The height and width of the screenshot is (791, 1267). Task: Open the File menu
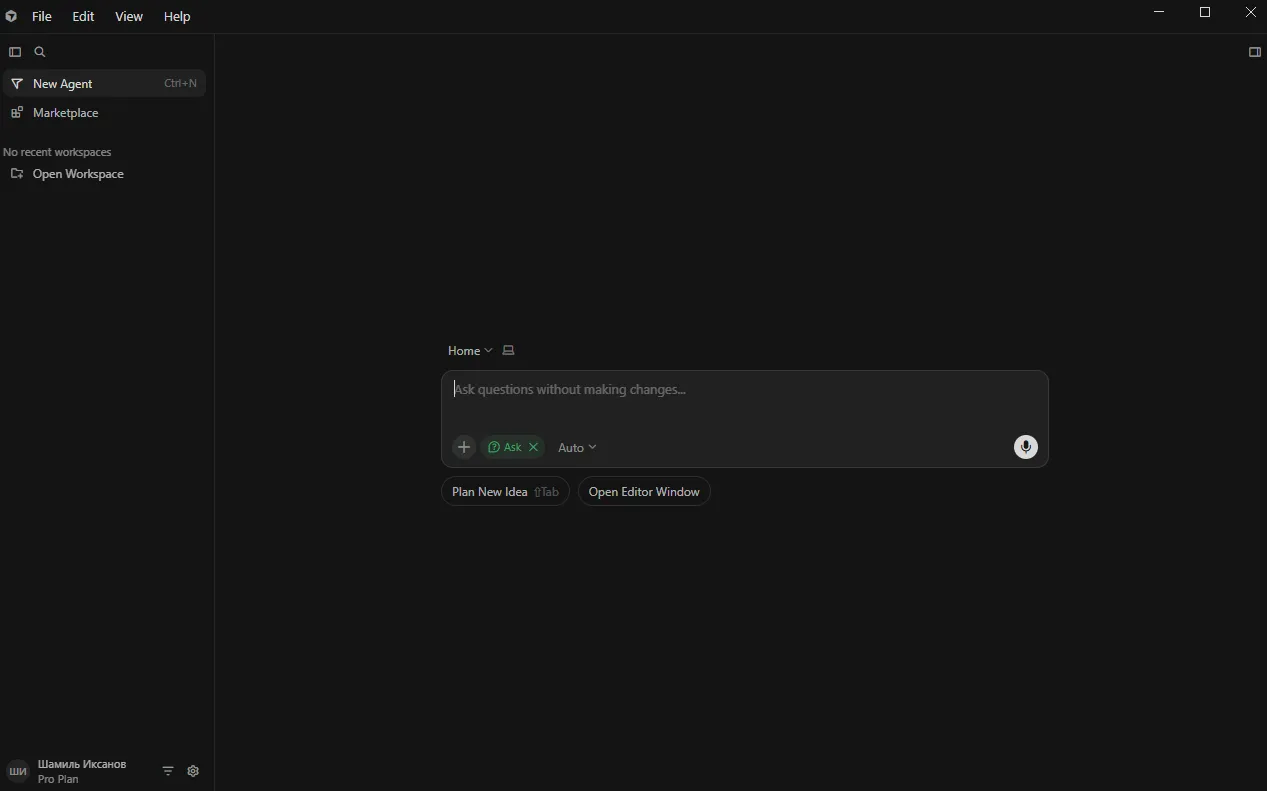click(42, 16)
